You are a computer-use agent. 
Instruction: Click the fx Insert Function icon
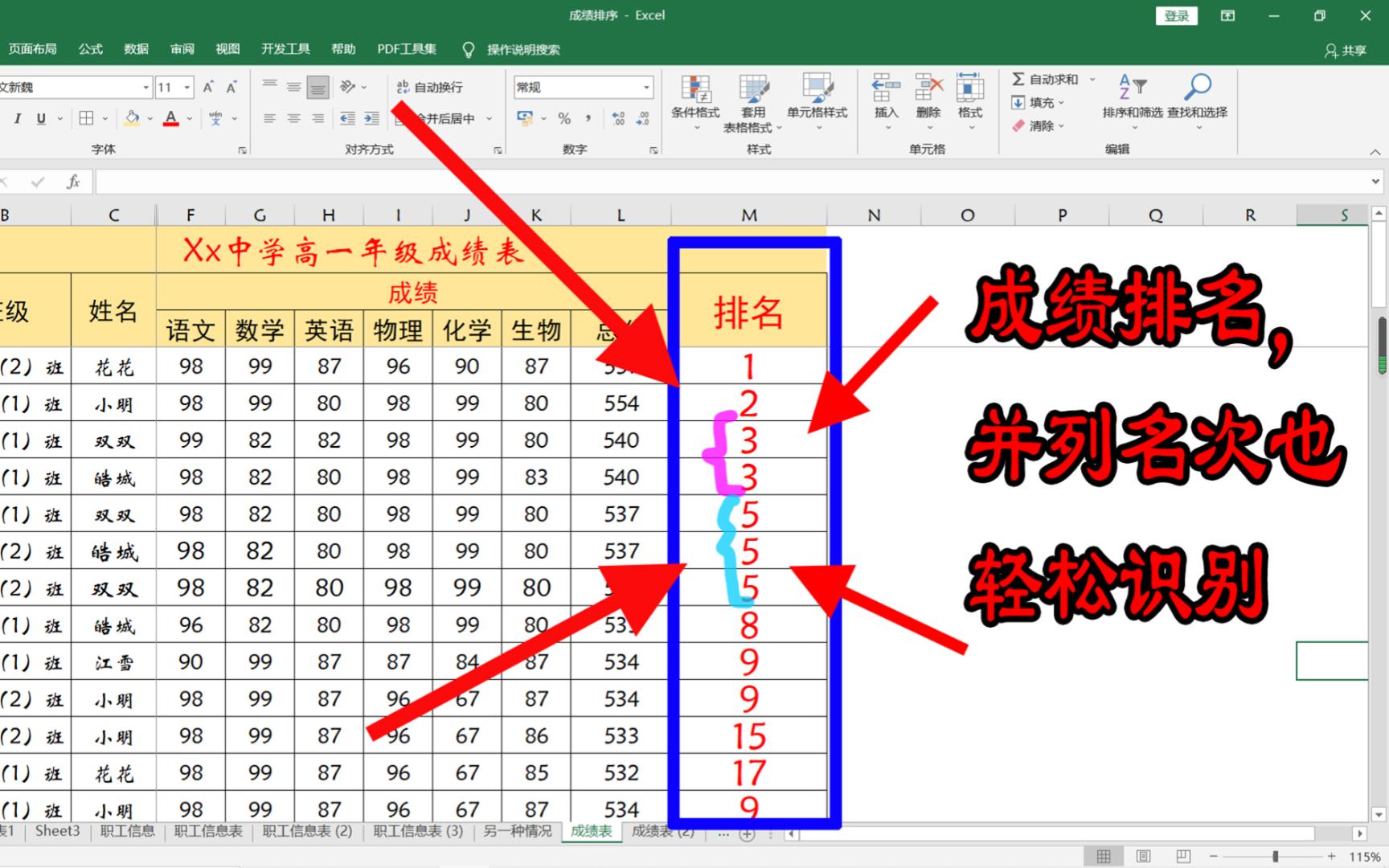(x=73, y=182)
